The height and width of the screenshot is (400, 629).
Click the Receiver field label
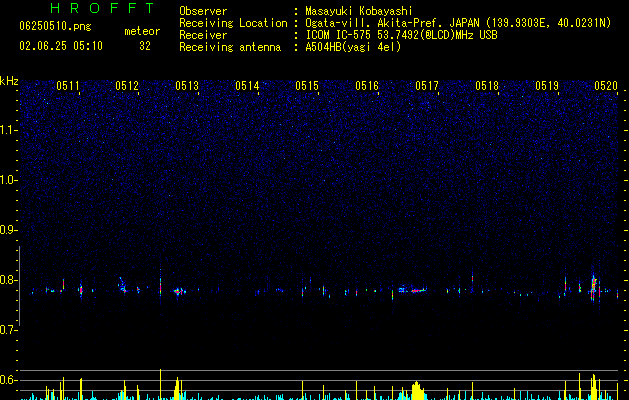point(203,35)
